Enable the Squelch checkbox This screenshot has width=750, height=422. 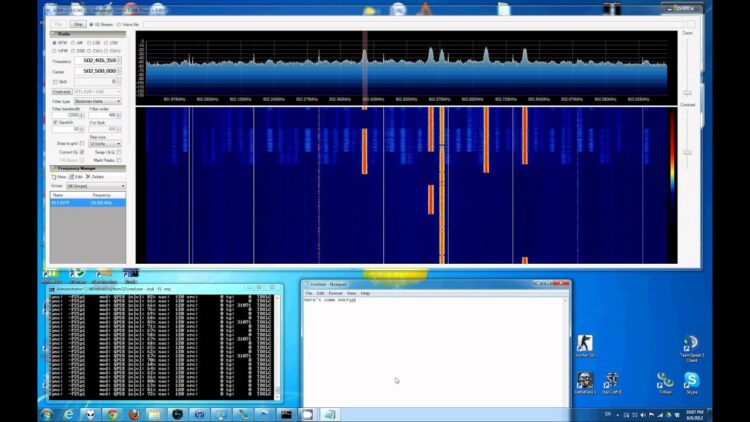55,122
